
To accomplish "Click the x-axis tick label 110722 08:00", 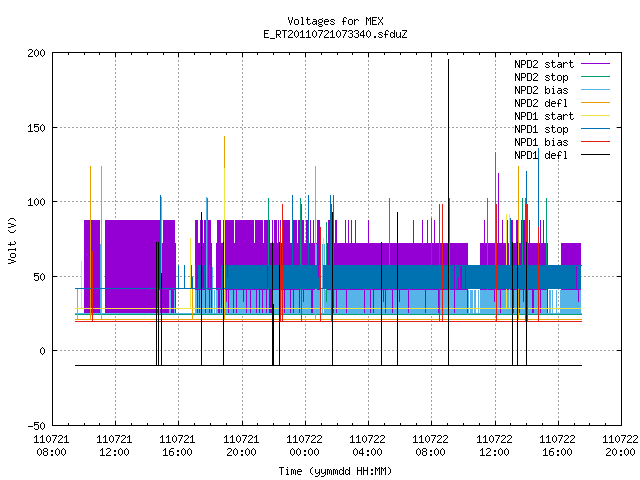I will coord(430,446).
